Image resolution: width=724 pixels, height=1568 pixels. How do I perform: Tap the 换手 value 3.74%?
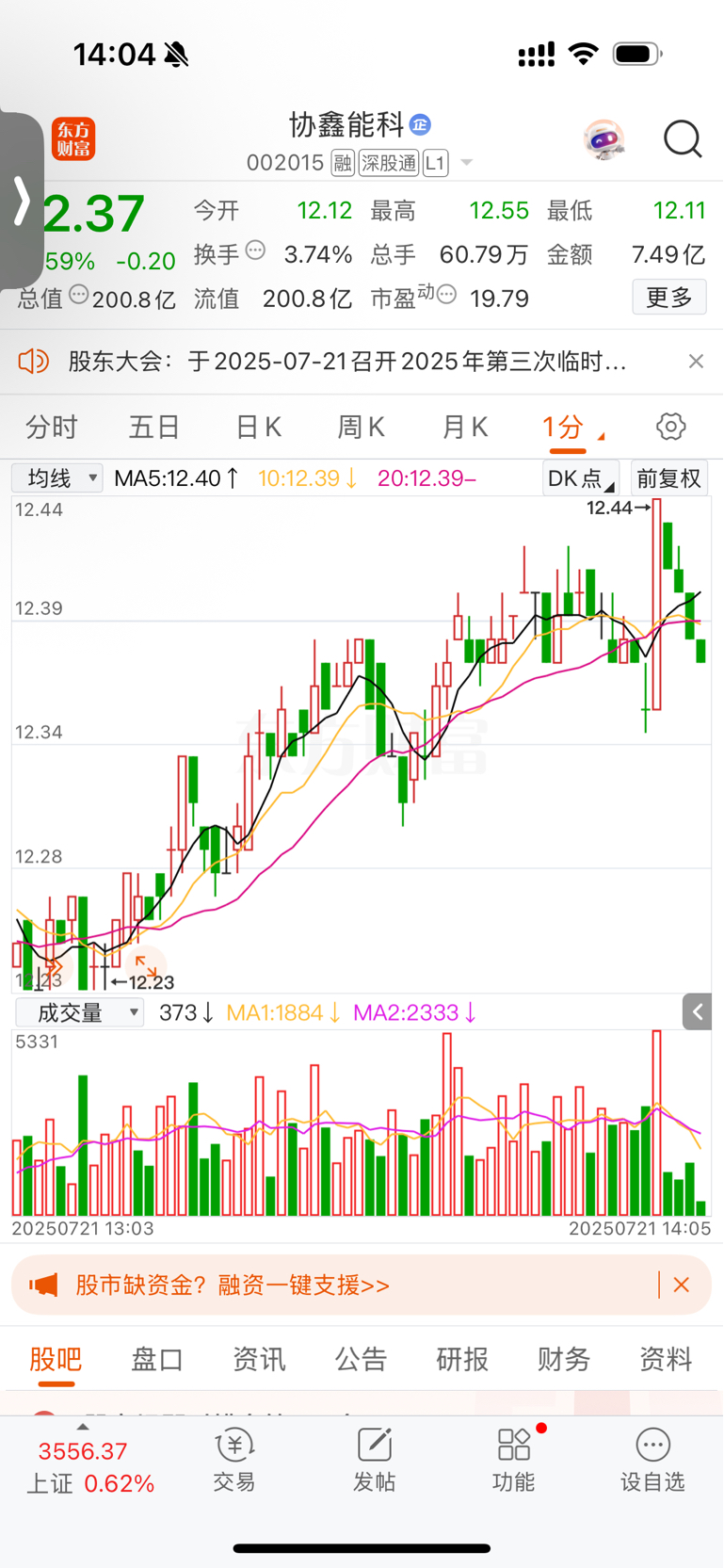(318, 254)
